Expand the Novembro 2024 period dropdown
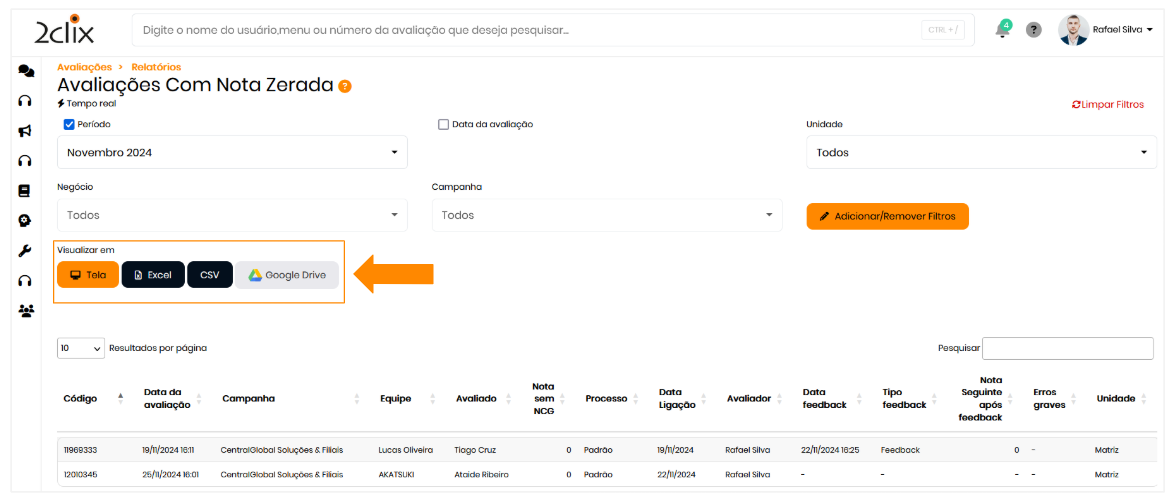Viewport: 1173px width, 504px height. coord(232,153)
